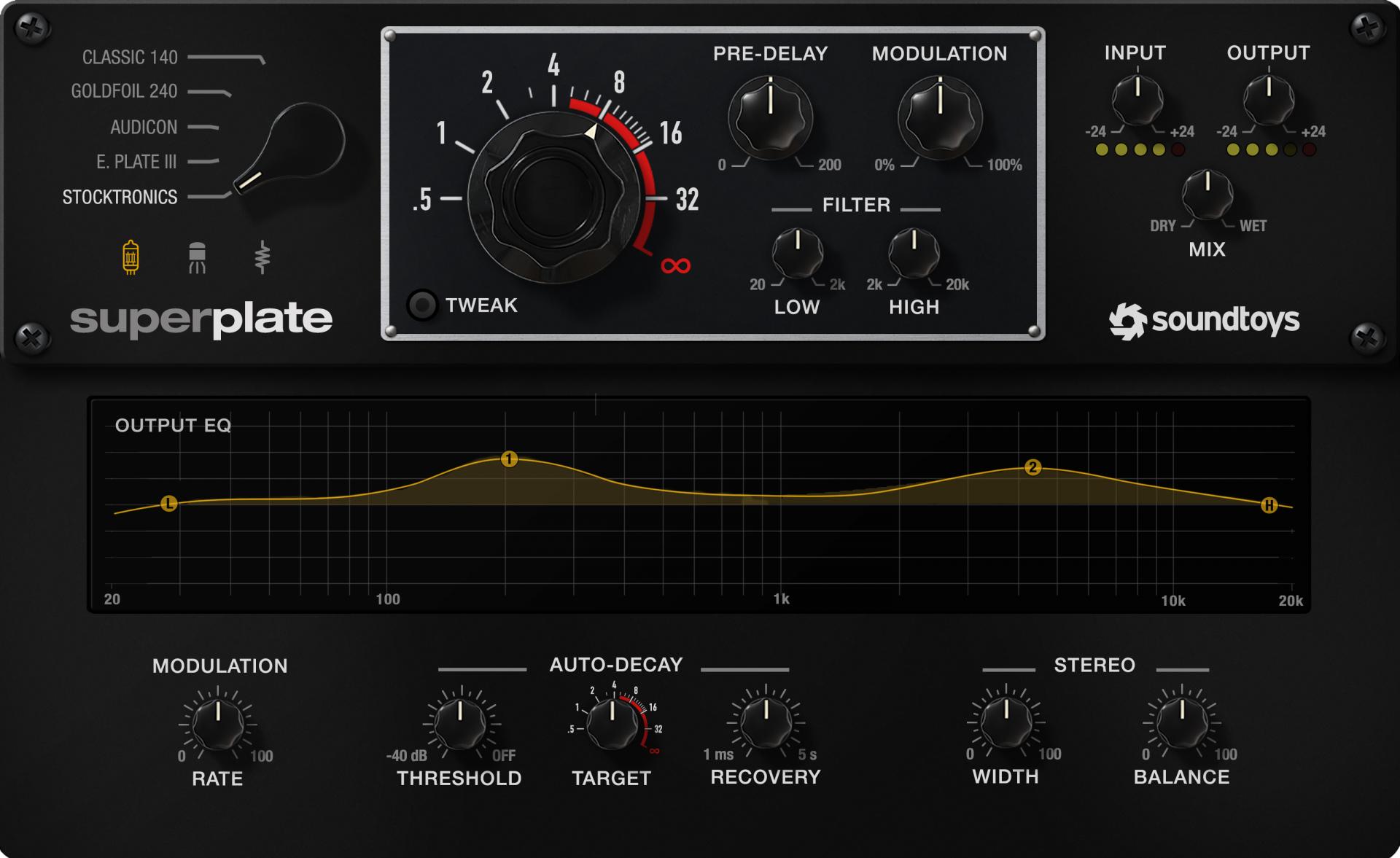Click the auto-decay RECOVERY knob

click(x=766, y=722)
